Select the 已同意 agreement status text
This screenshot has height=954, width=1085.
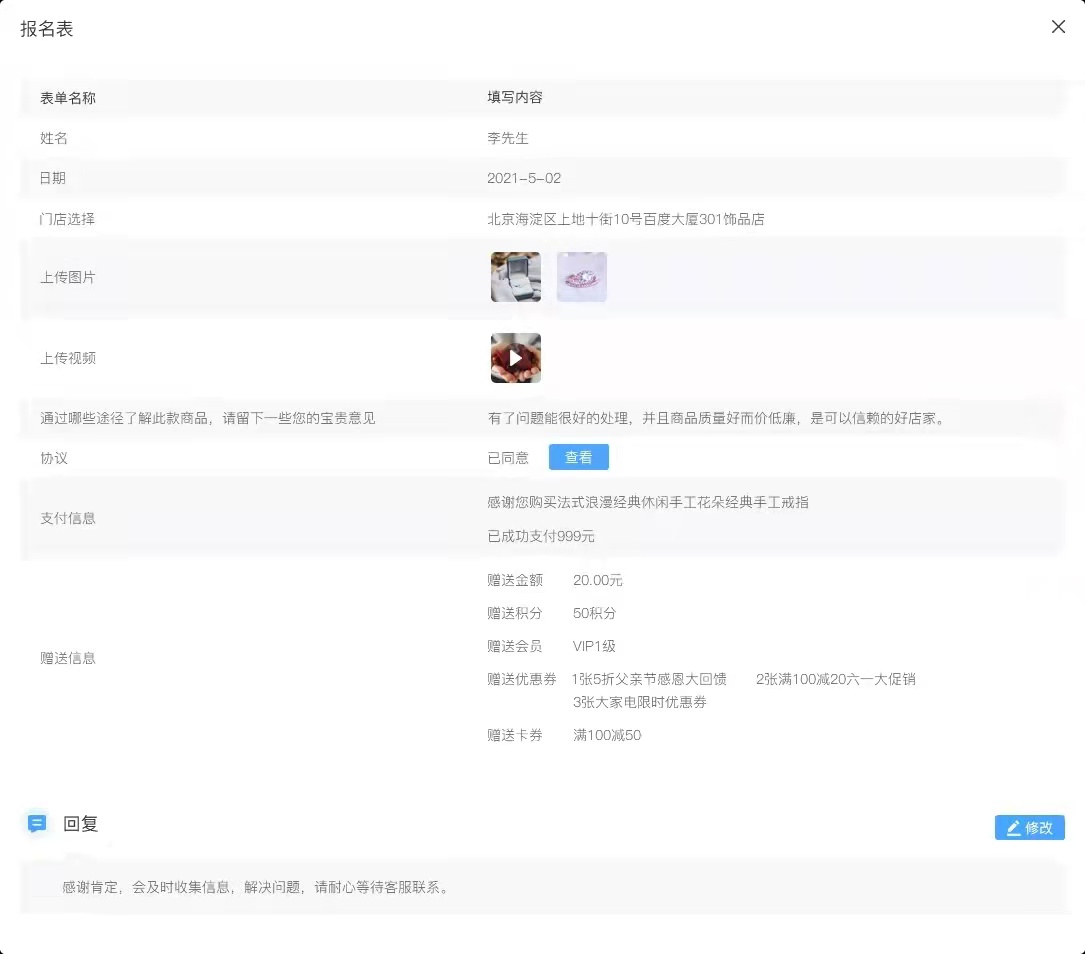pos(506,457)
